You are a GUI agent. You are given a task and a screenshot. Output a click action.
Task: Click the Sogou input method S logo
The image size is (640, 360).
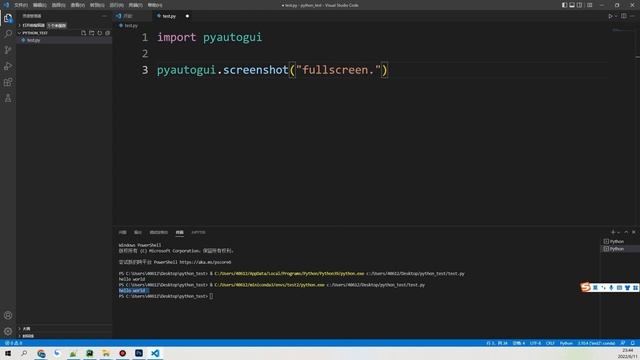(x=586, y=287)
